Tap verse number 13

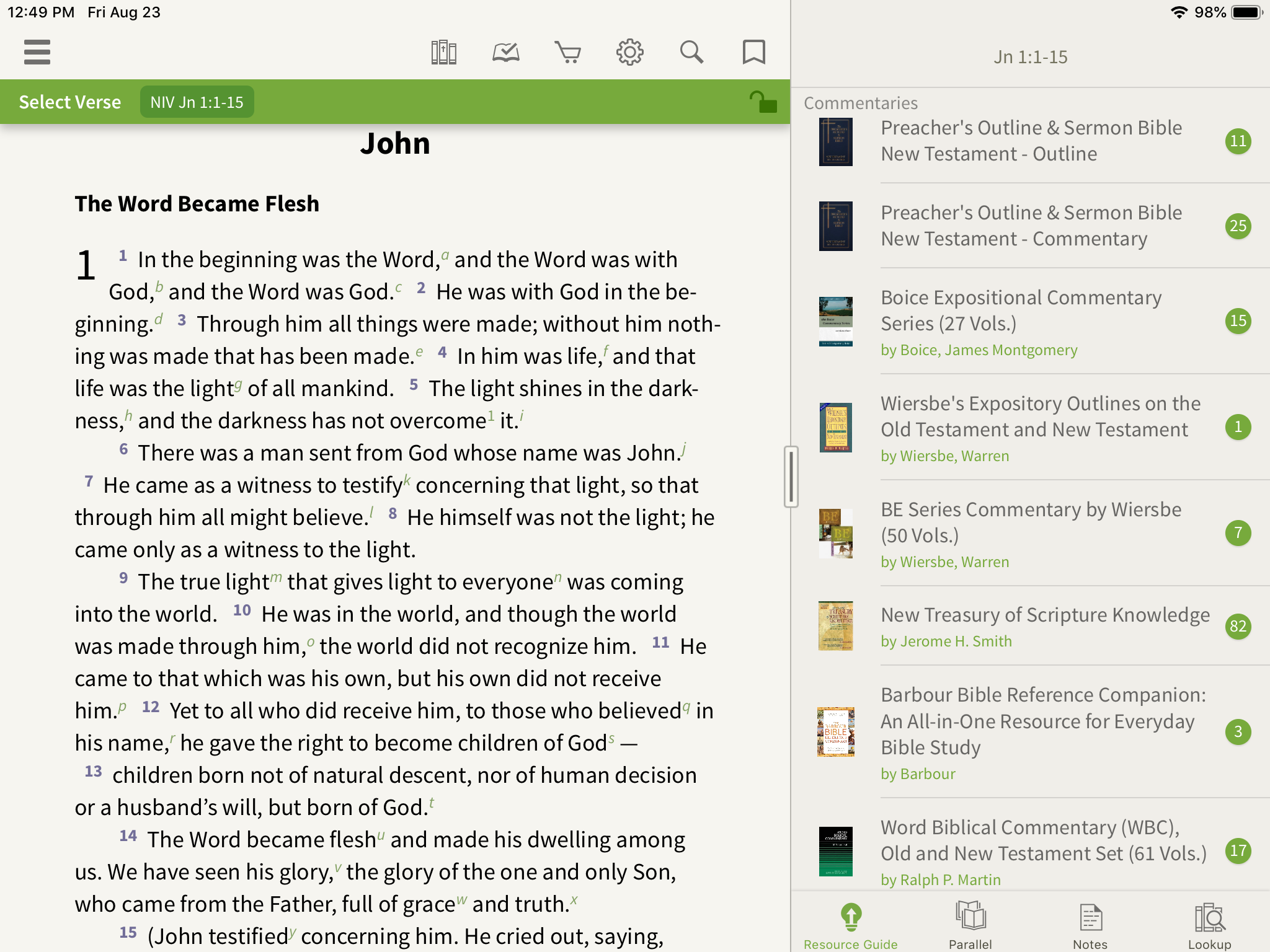pyautogui.click(x=93, y=771)
